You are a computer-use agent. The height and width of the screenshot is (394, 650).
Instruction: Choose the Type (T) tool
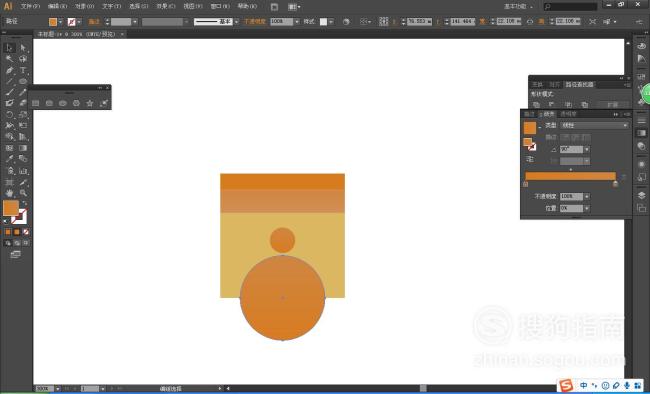pyautogui.click(x=23, y=71)
